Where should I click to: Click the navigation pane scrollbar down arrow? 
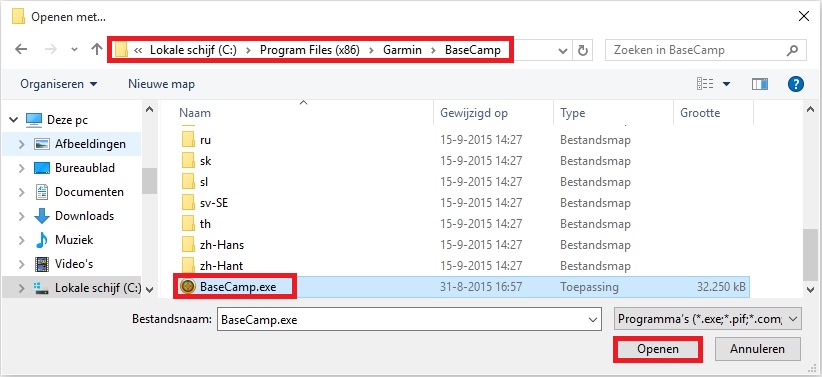coord(149,289)
